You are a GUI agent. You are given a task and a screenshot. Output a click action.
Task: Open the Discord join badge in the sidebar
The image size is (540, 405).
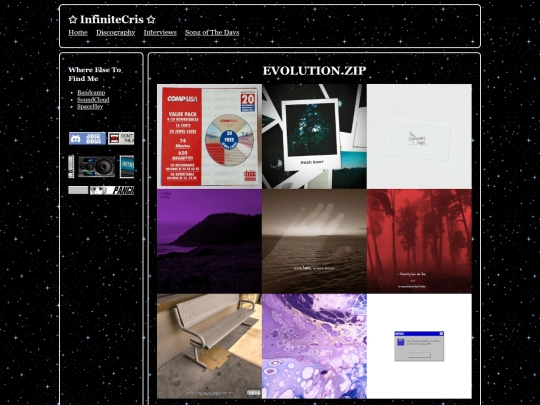click(87, 138)
